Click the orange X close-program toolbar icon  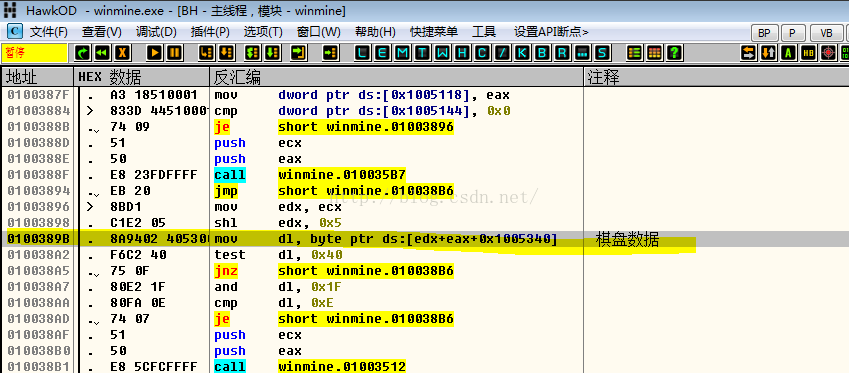click(122, 53)
